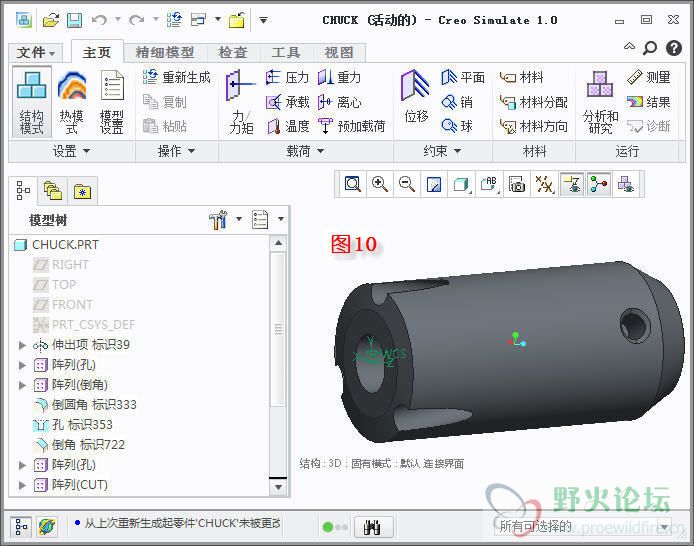Viewport: 694px width, 546px height.
Task: Create a Planar constraint (平面)
Action: [463, 77]
